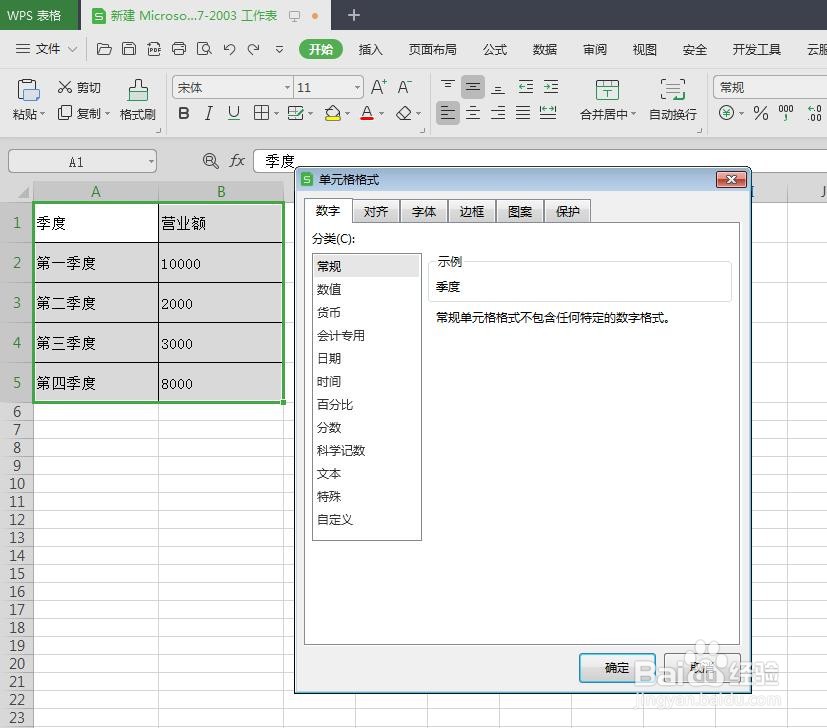
Task: Click 合并居中 merge and center
Action: [x=608, y=100]
